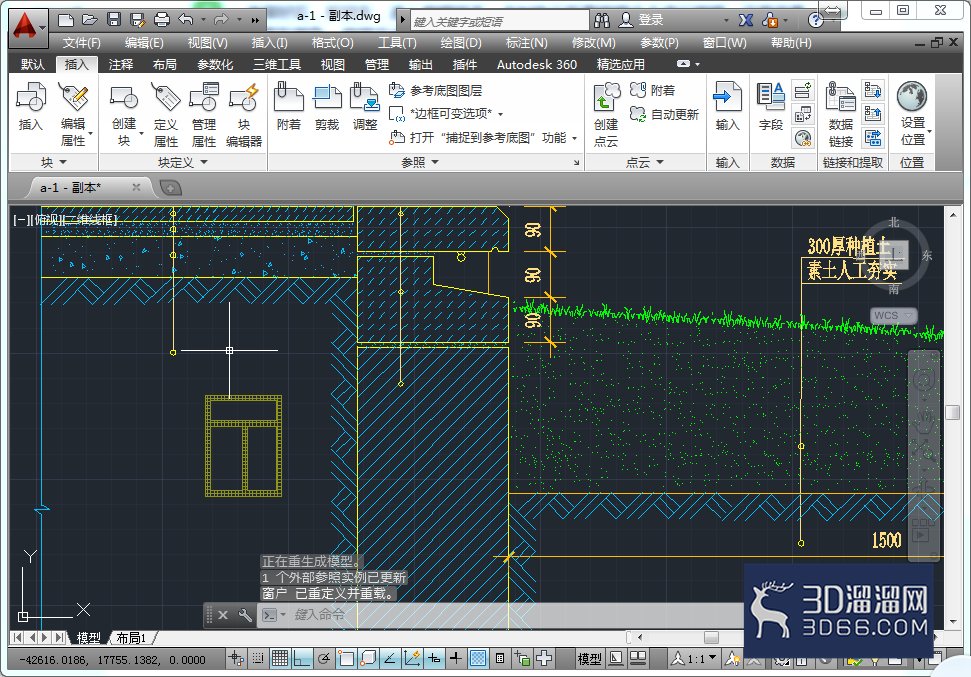Open the 修改(M) menu
971x677 pixels.
point(593,43)
